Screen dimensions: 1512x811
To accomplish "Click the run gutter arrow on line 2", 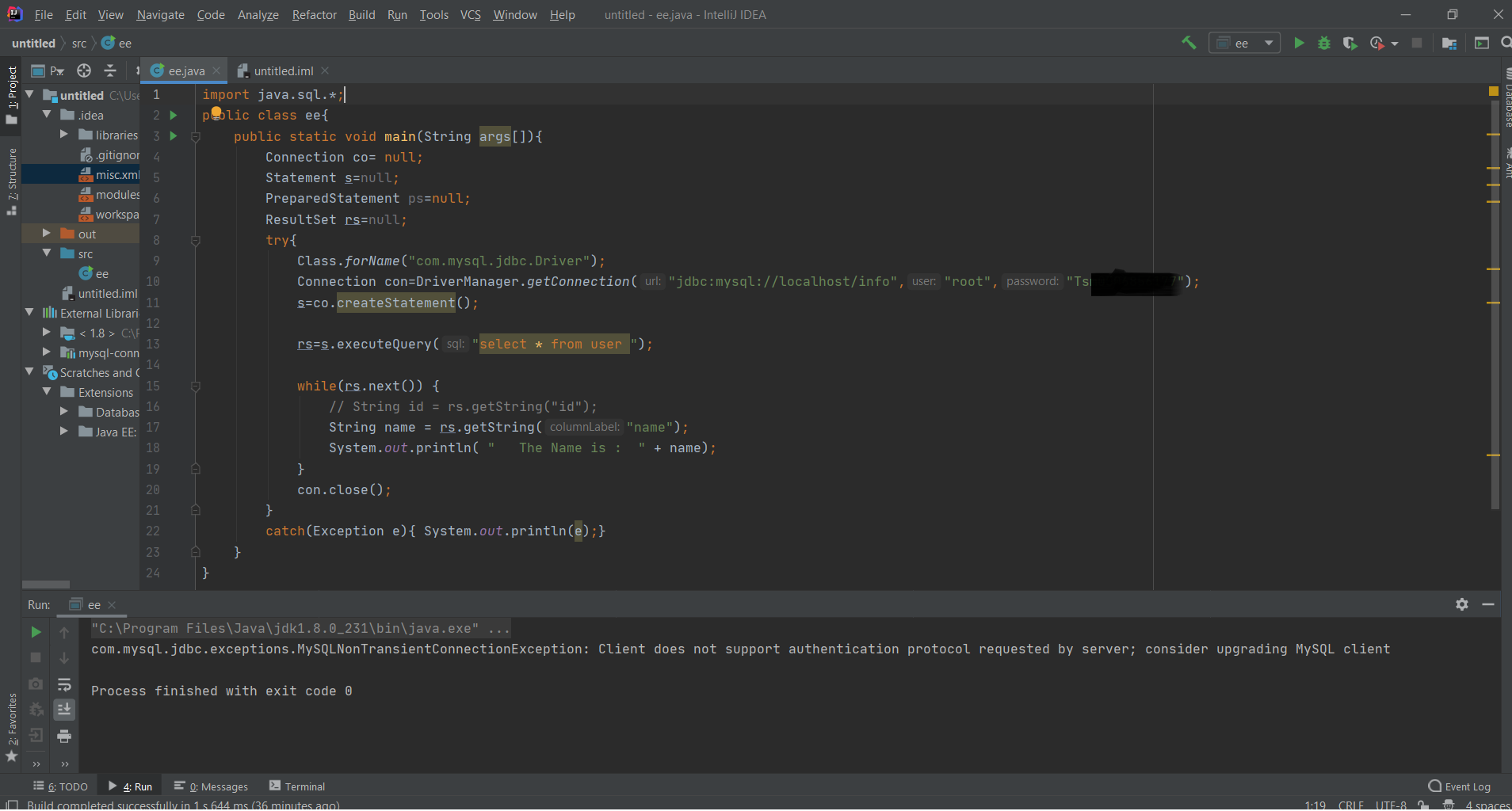I will (x=174, y=115).
